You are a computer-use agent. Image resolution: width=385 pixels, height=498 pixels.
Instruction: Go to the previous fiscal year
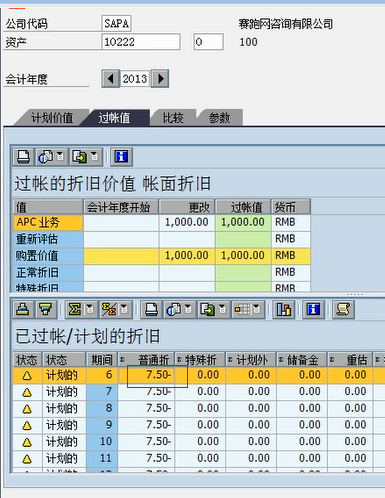point(111,79)
